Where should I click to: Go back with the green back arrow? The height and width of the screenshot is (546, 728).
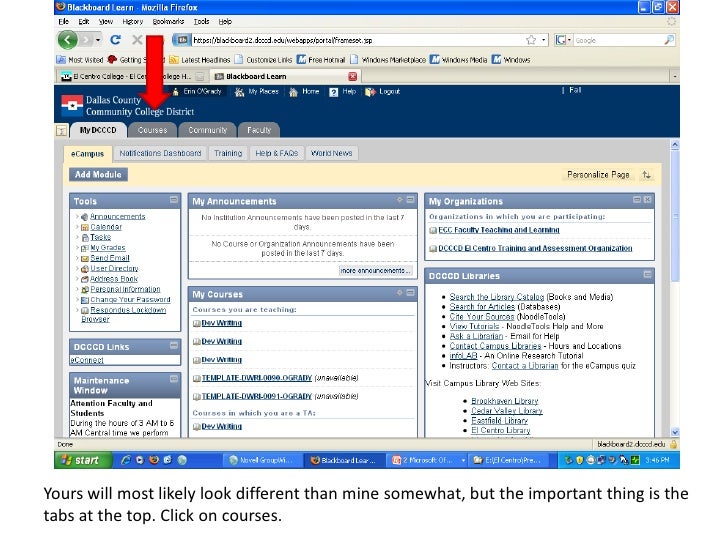[68, 40]
